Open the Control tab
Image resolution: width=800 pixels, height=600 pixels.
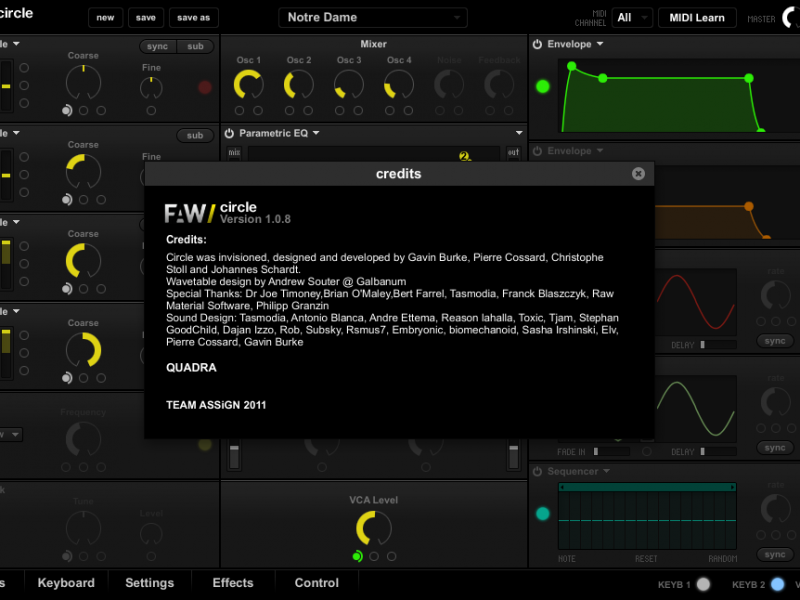coord(316,583)
